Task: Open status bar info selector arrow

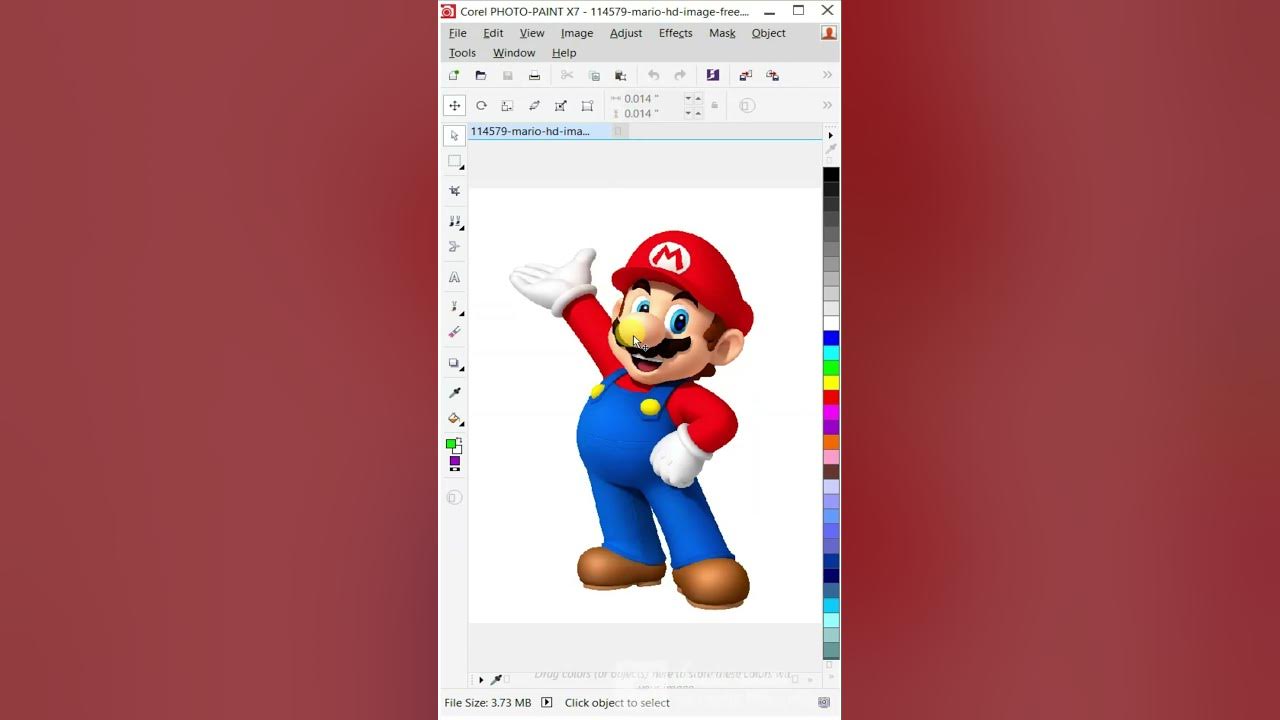Action: tap(547, 703)
